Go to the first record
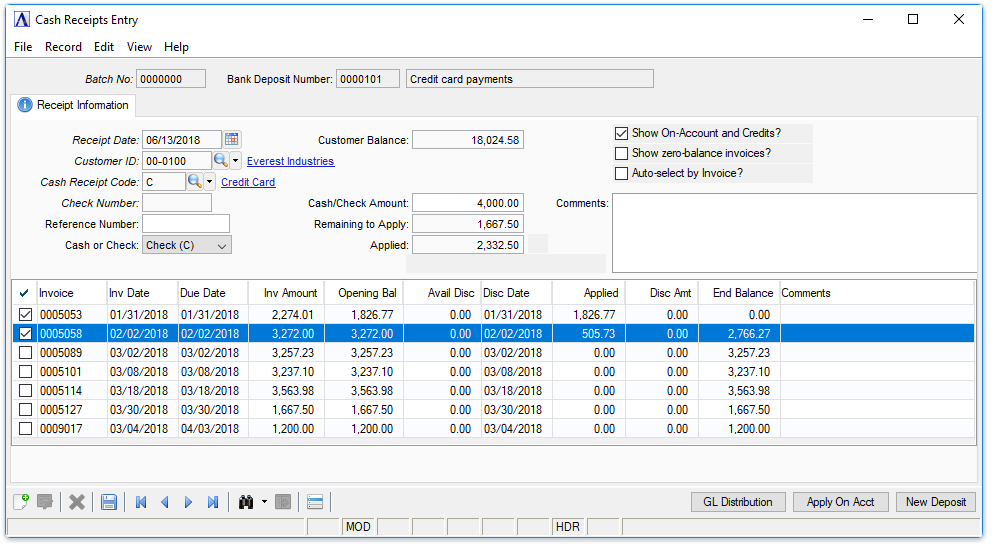Viewport: 992px width, 547px height. click(x=141, y=502)
